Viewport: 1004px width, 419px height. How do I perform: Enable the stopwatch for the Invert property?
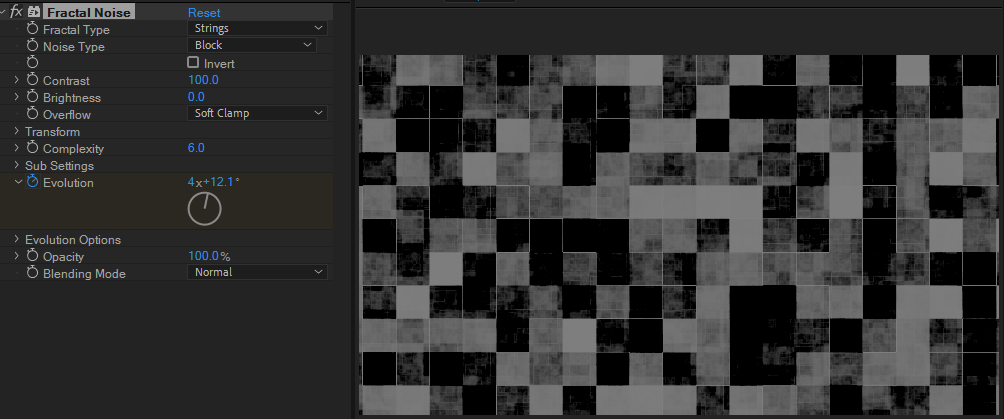coord(33,63)
